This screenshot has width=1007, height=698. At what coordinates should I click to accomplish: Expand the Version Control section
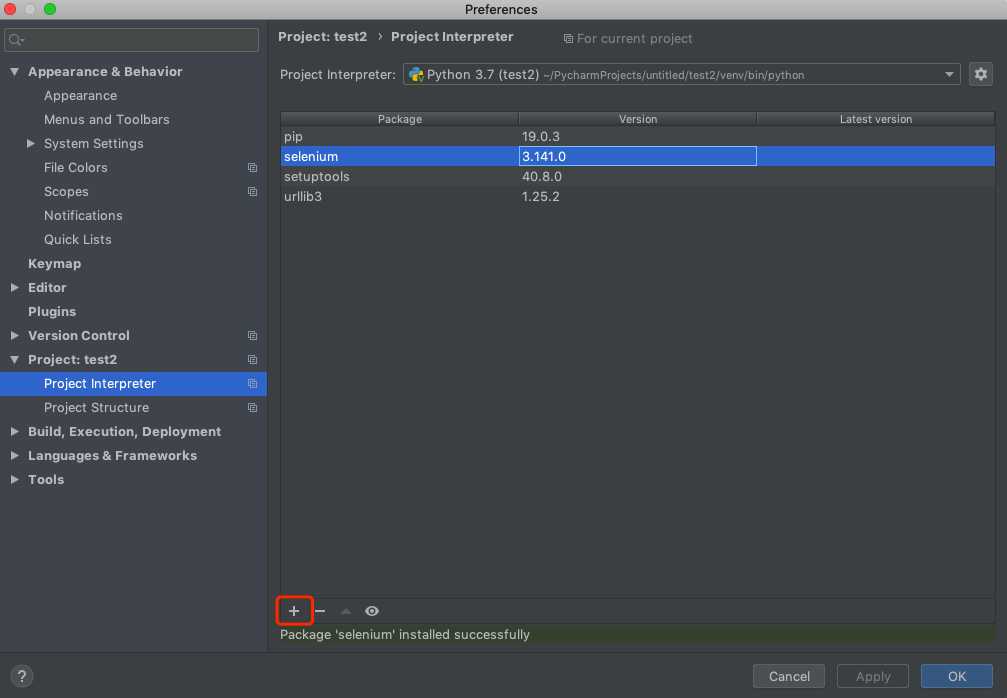[x=14, y=335]
